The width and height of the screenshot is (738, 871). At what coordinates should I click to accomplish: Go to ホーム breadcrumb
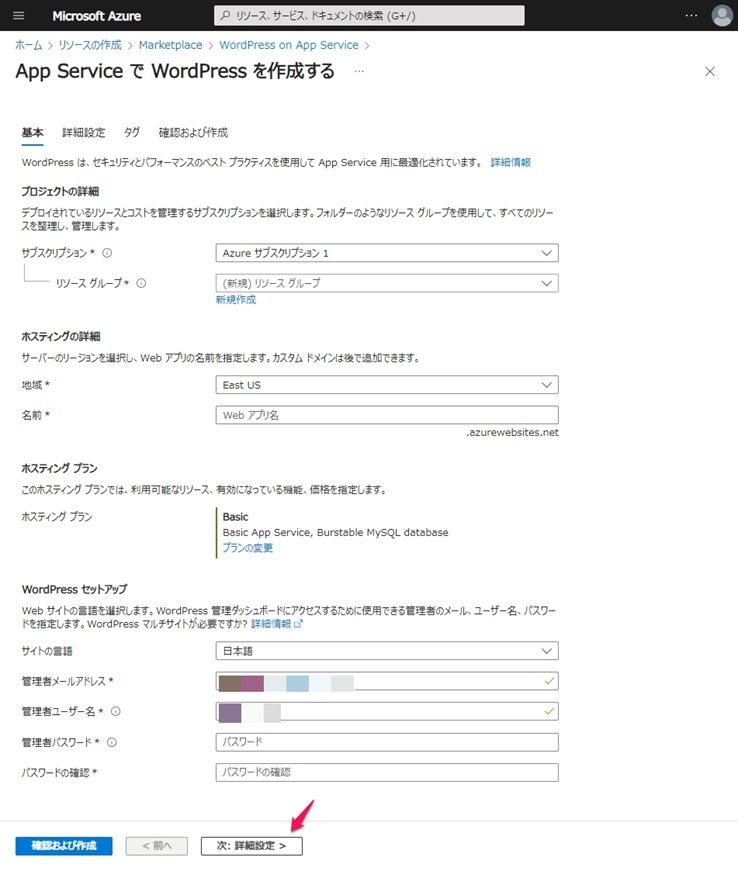point(28,45)
